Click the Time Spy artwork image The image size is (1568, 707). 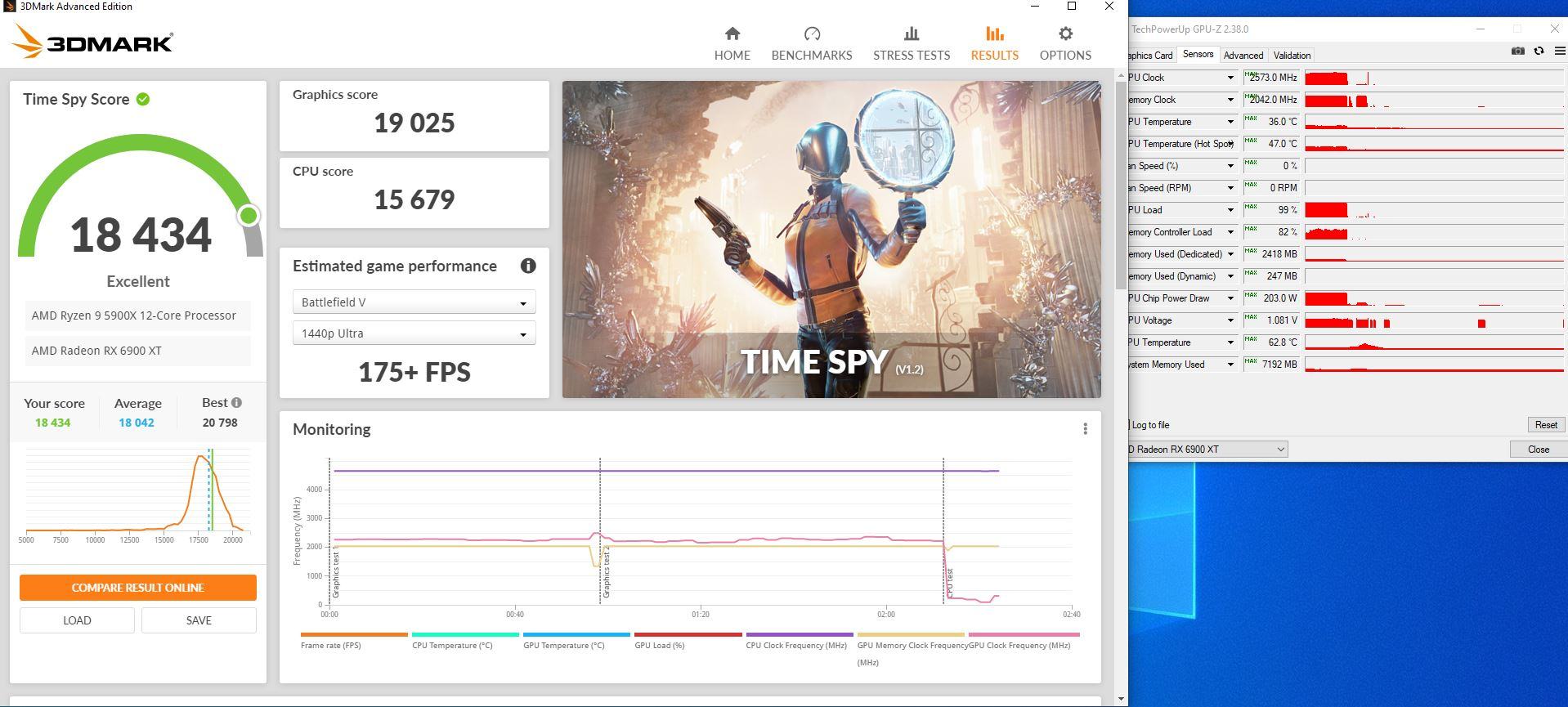point(831,239)
